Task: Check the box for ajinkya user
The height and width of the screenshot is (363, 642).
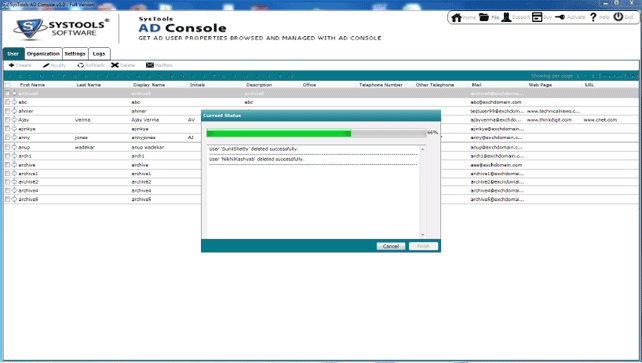Action: coord(7,129)
